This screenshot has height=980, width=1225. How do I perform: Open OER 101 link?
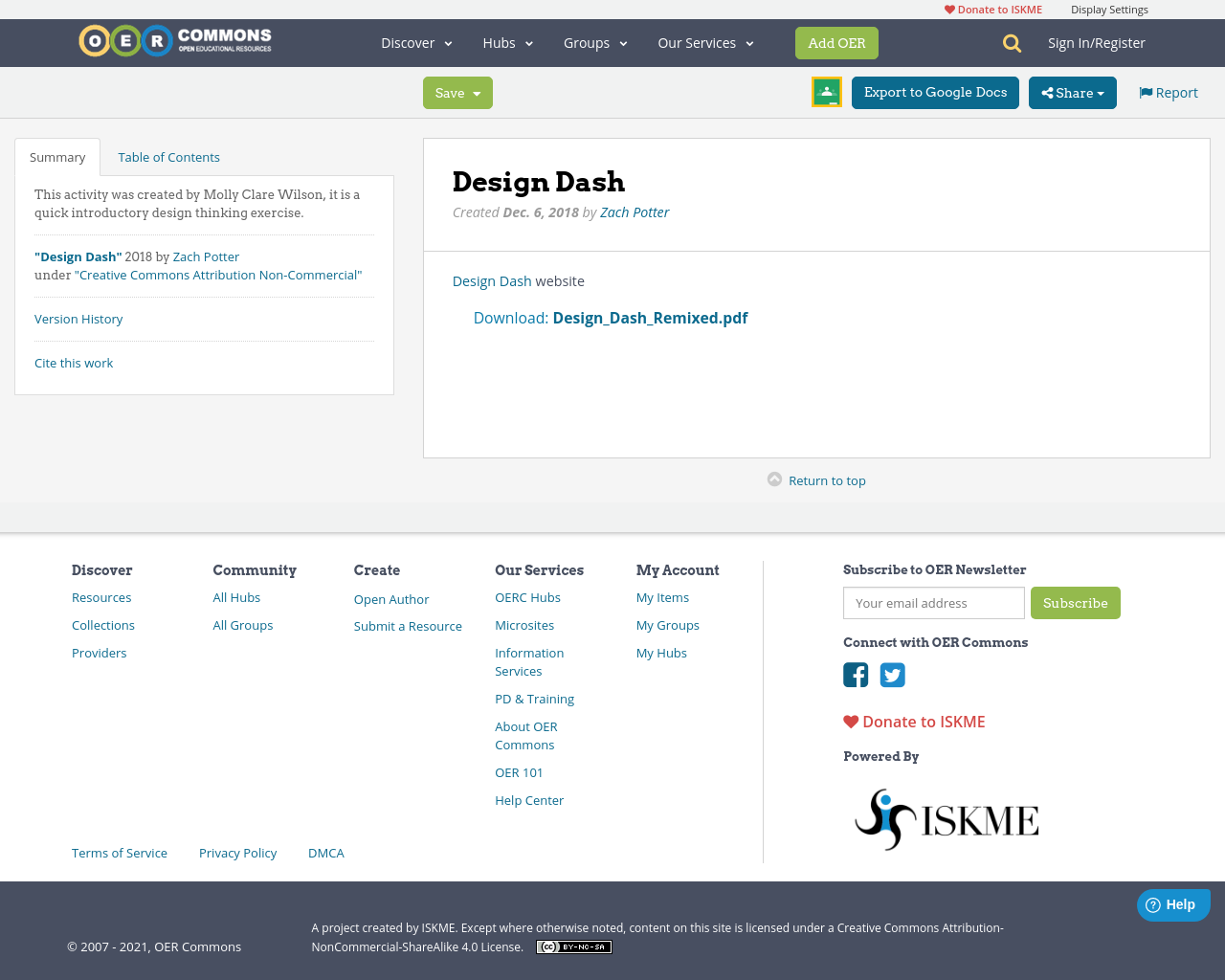click(519, 772)
